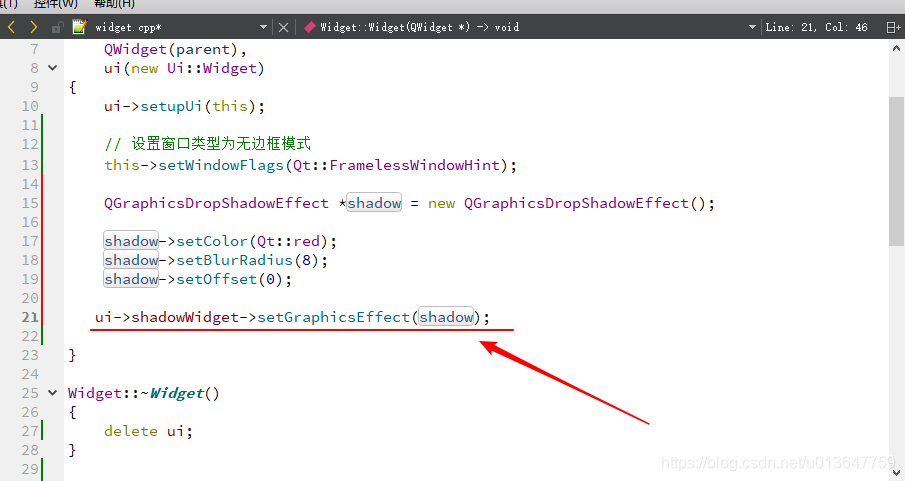Viewport: 905px width, 481px height.
Task: Go back to previous editor location
Action: click(12, 27)
